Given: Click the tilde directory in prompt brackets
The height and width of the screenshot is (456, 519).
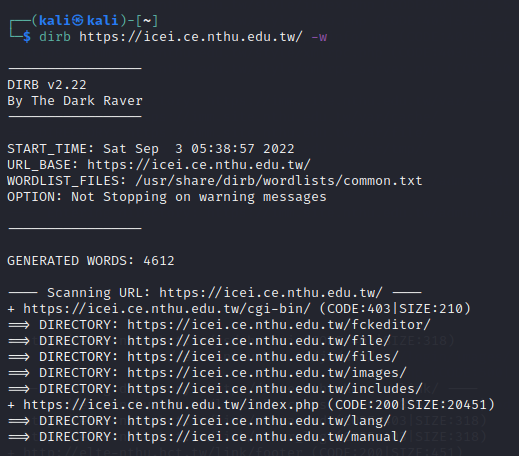Looking at the screenshot, I should (147, 21).
